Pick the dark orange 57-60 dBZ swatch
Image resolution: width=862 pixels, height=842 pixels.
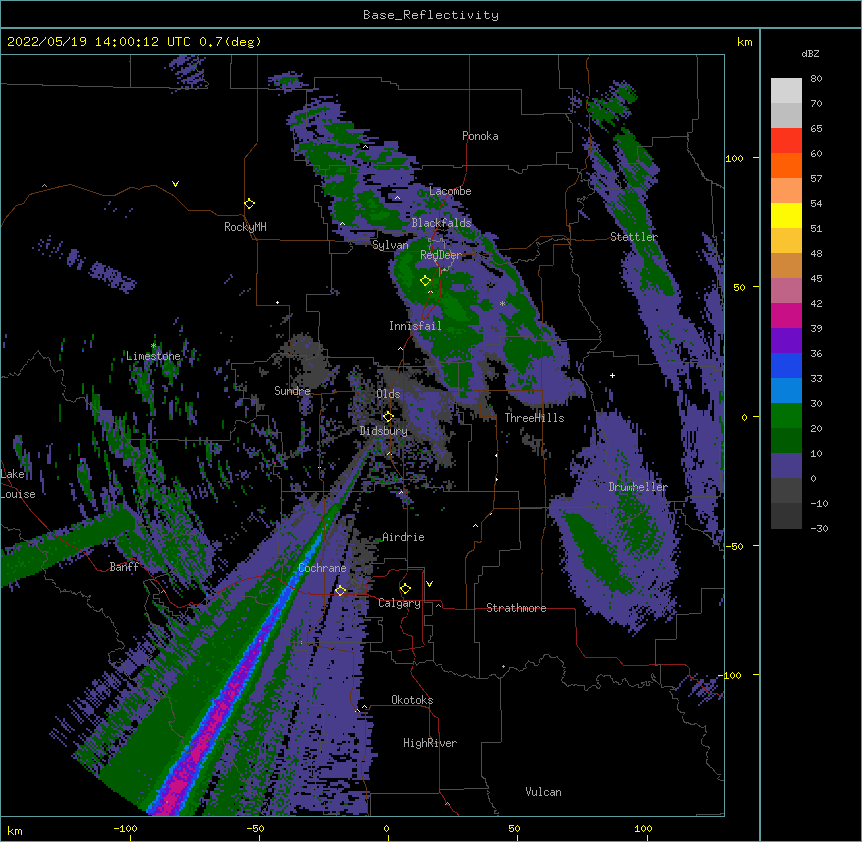click(786, 165)
